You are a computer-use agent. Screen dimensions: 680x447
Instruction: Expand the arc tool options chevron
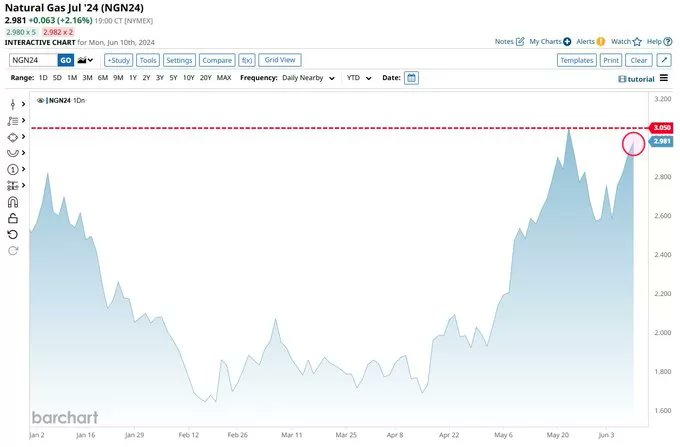pos(23,153)
